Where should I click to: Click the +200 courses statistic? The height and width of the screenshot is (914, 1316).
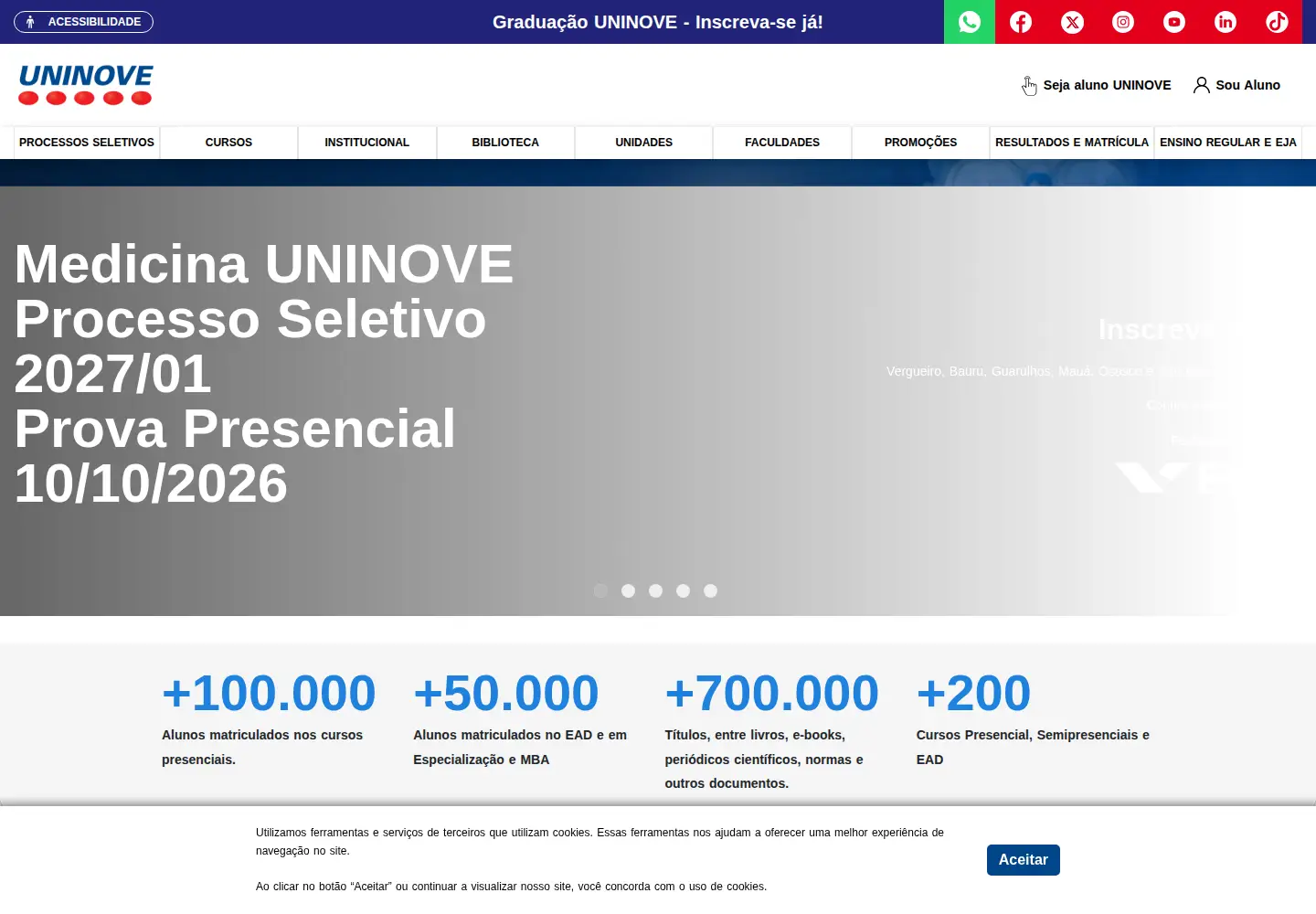(x=974, y=693)
